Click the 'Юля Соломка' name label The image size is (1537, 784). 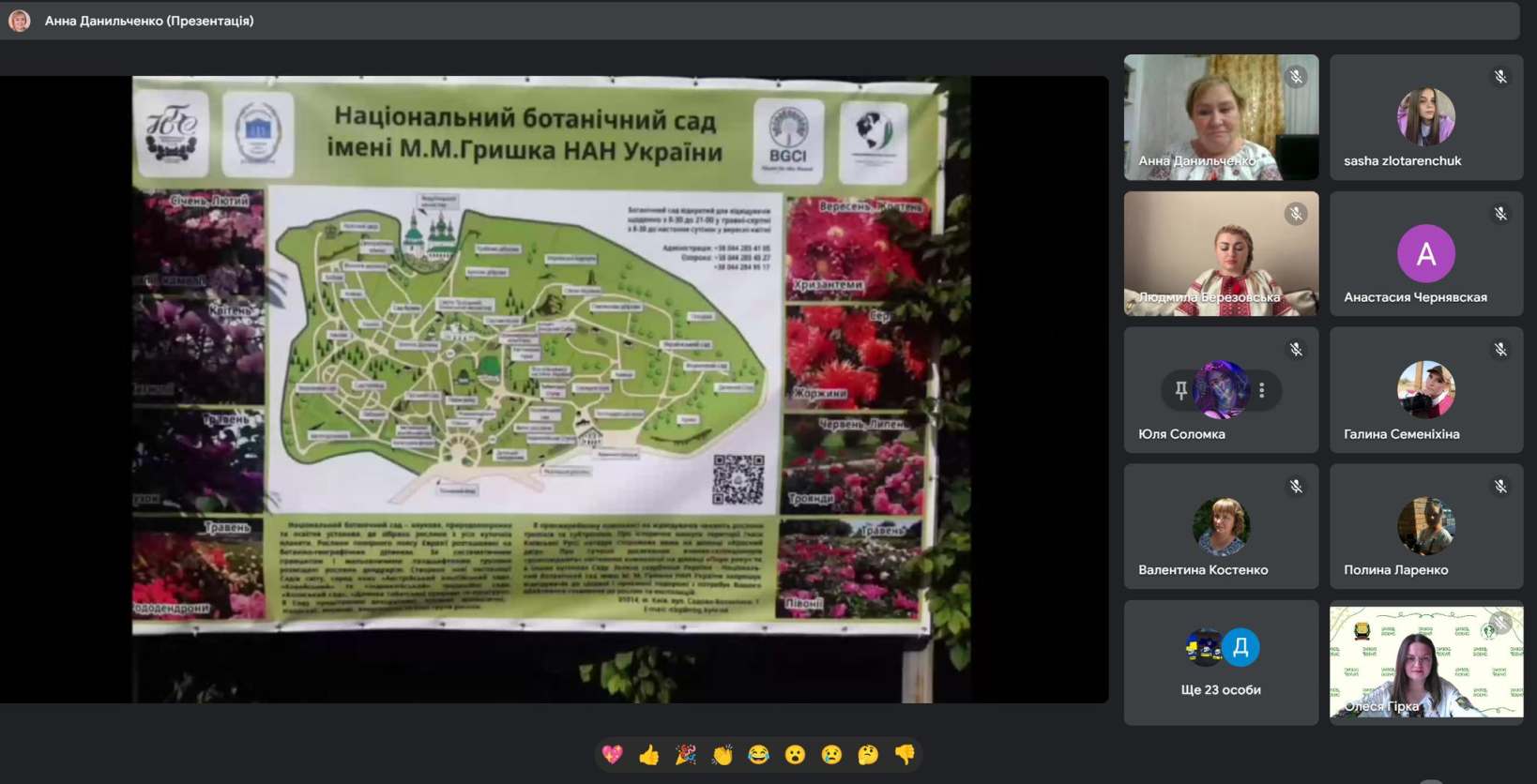1181,434
